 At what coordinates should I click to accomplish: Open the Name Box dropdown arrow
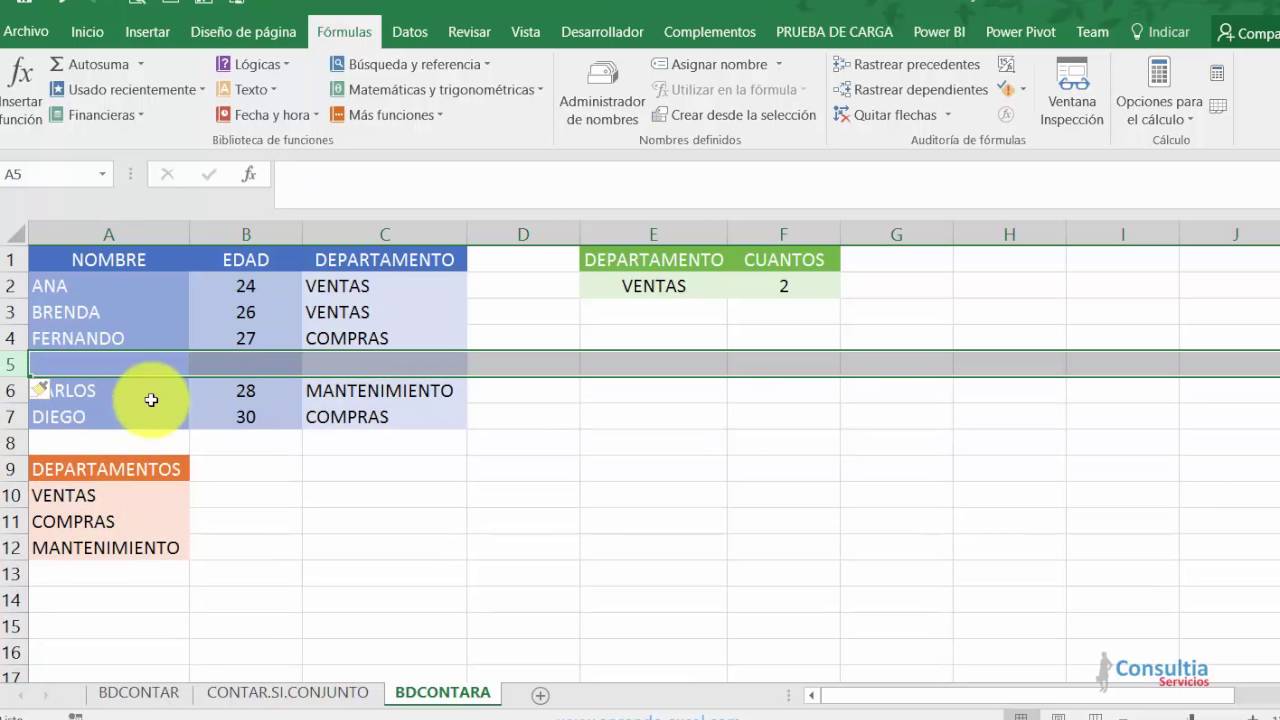pyautogui.click(x=102, y=174)
